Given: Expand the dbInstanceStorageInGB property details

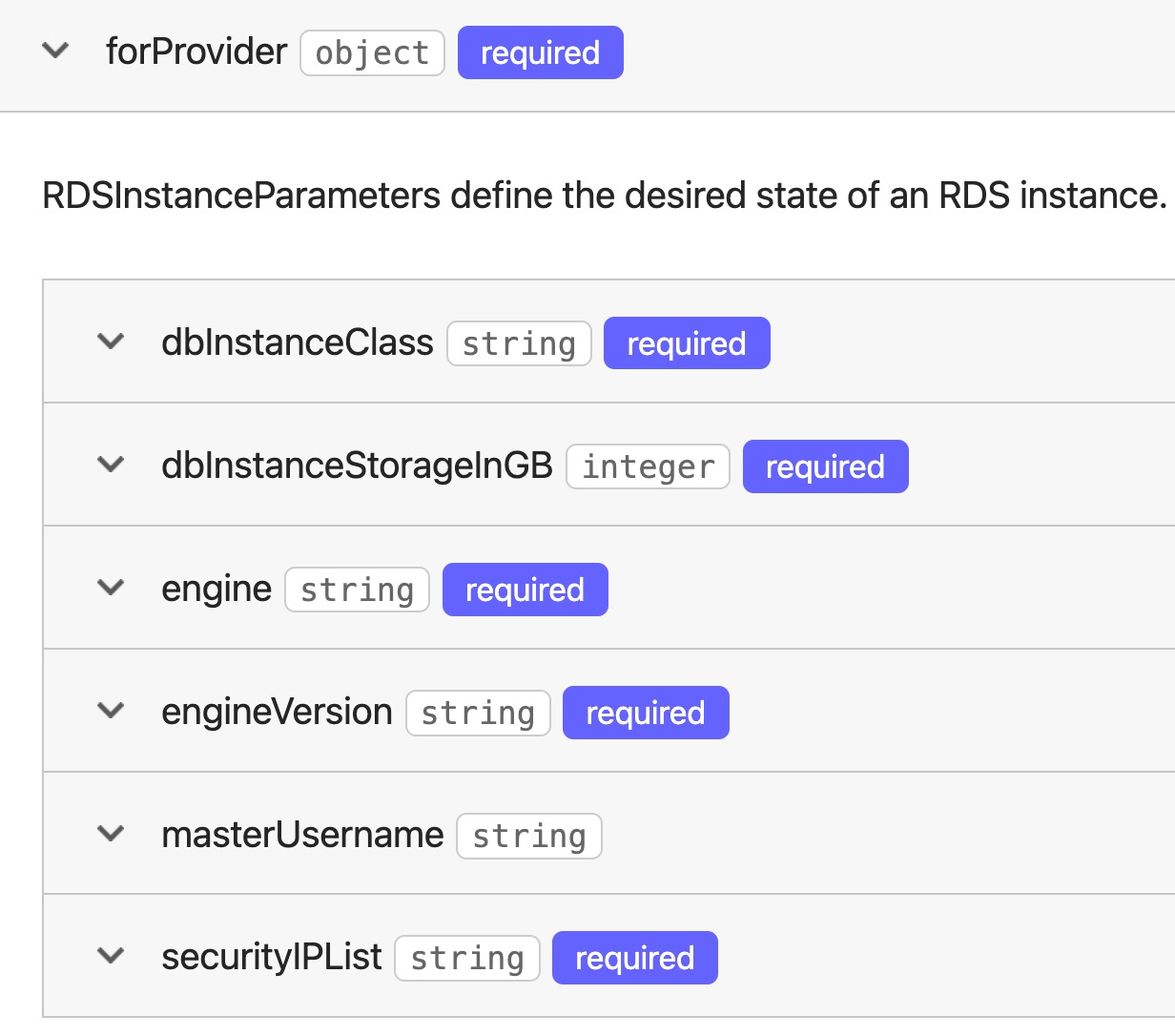Looking at the screenshot, I should point(111,466).
